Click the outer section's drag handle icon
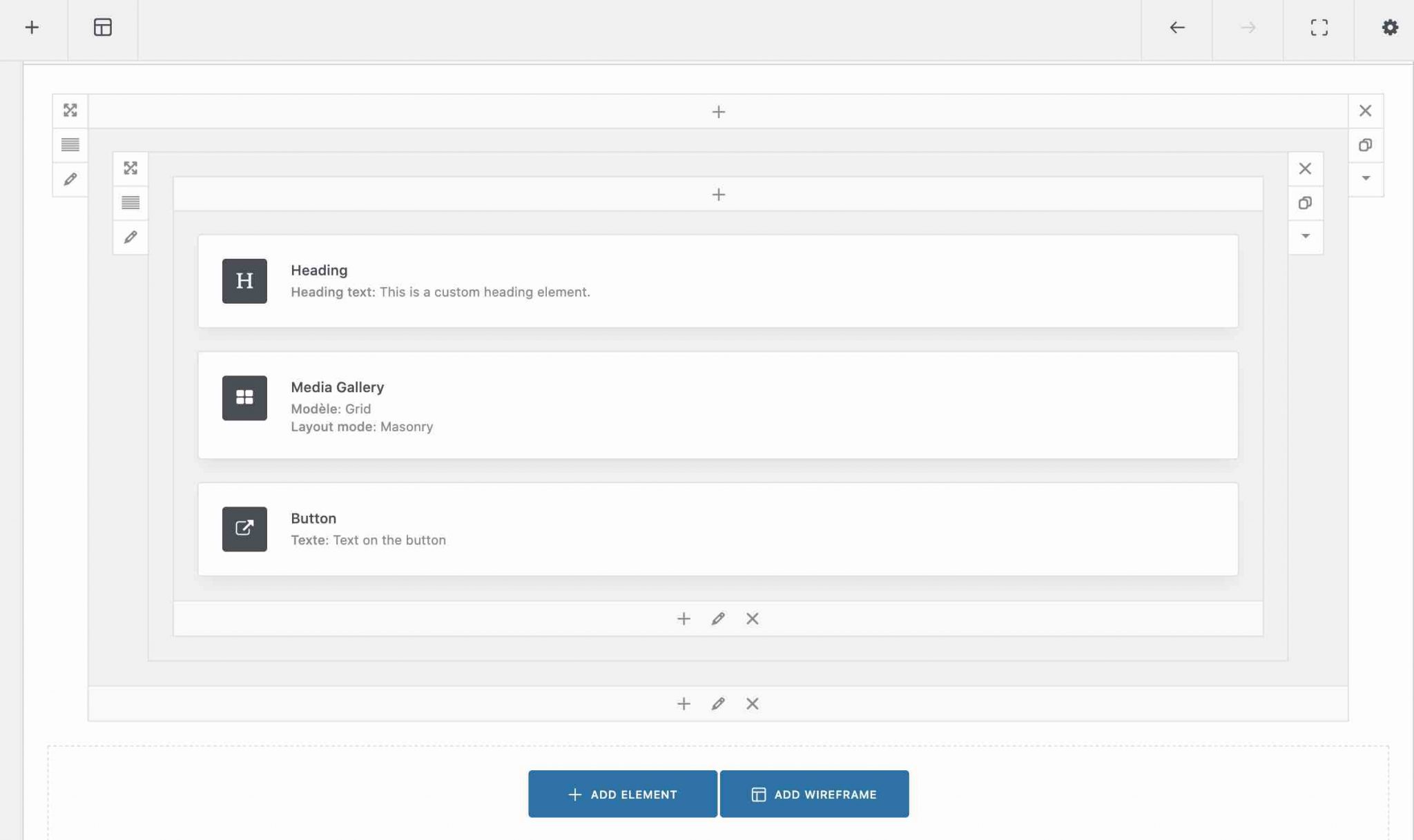The height and width of the screenshot is (840, 1414). (70, 110)
